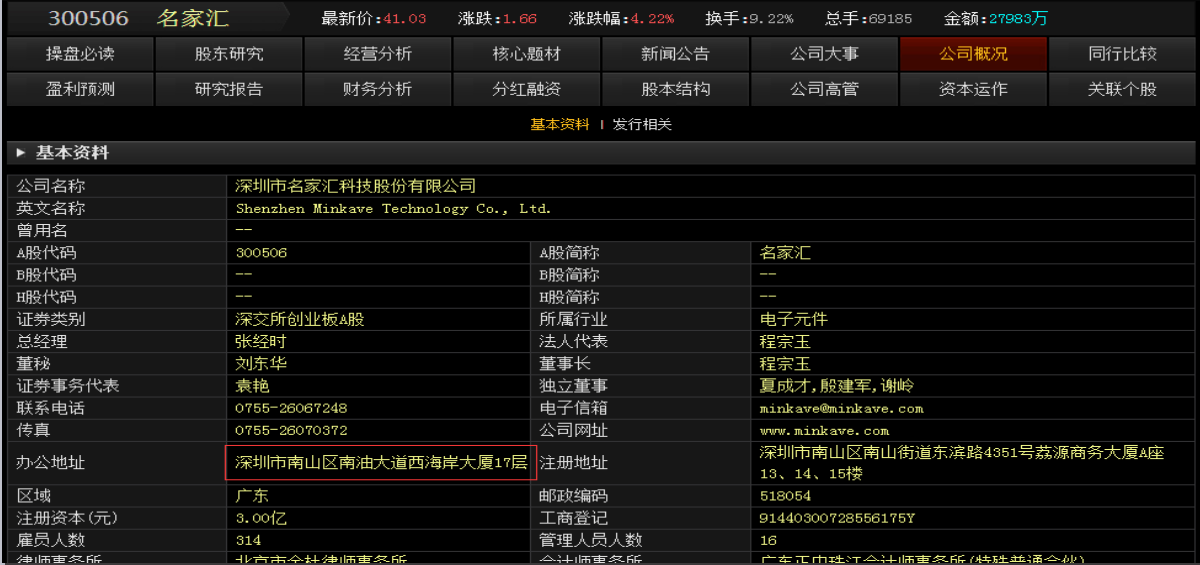Open 新闻公告 tab

point(676,54)
